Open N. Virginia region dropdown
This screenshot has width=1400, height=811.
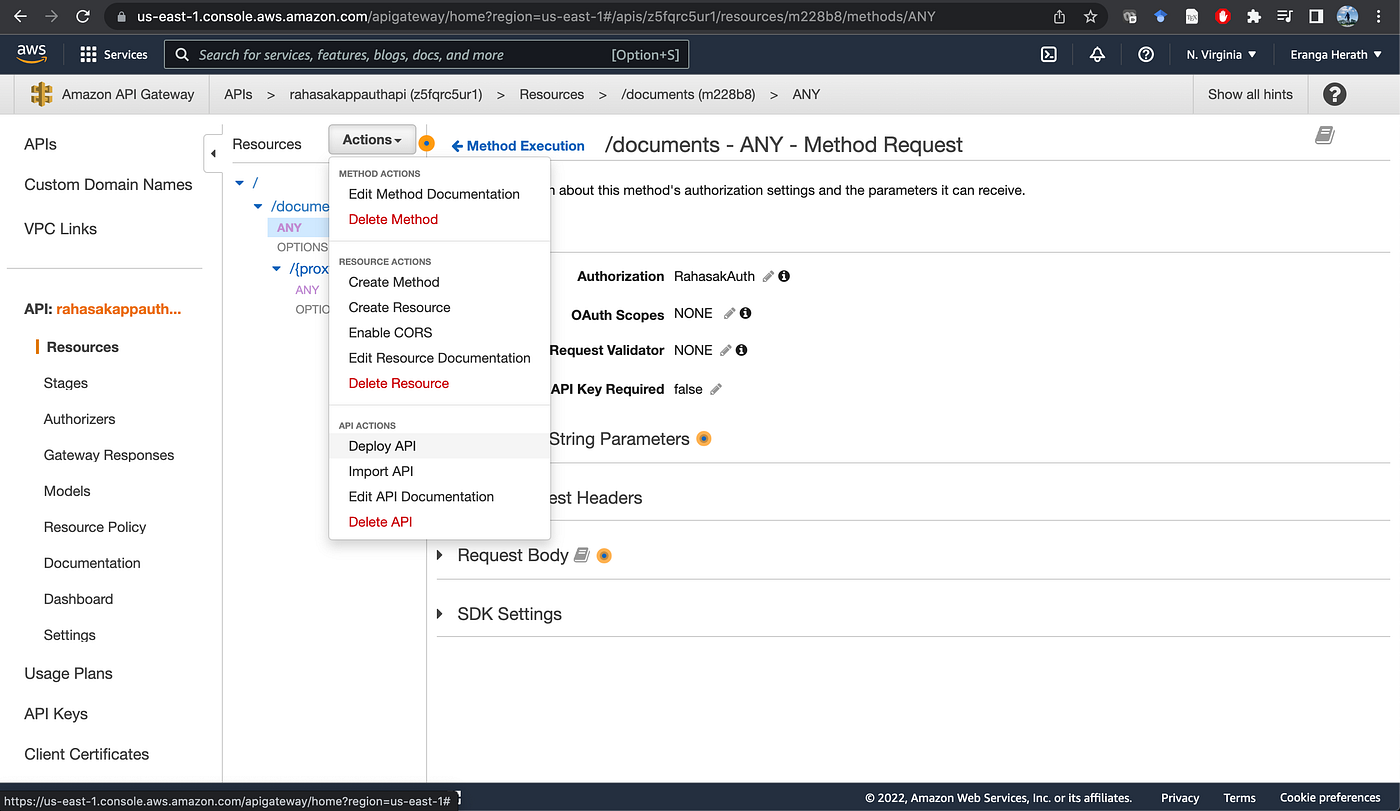(x=1221, y=55)
